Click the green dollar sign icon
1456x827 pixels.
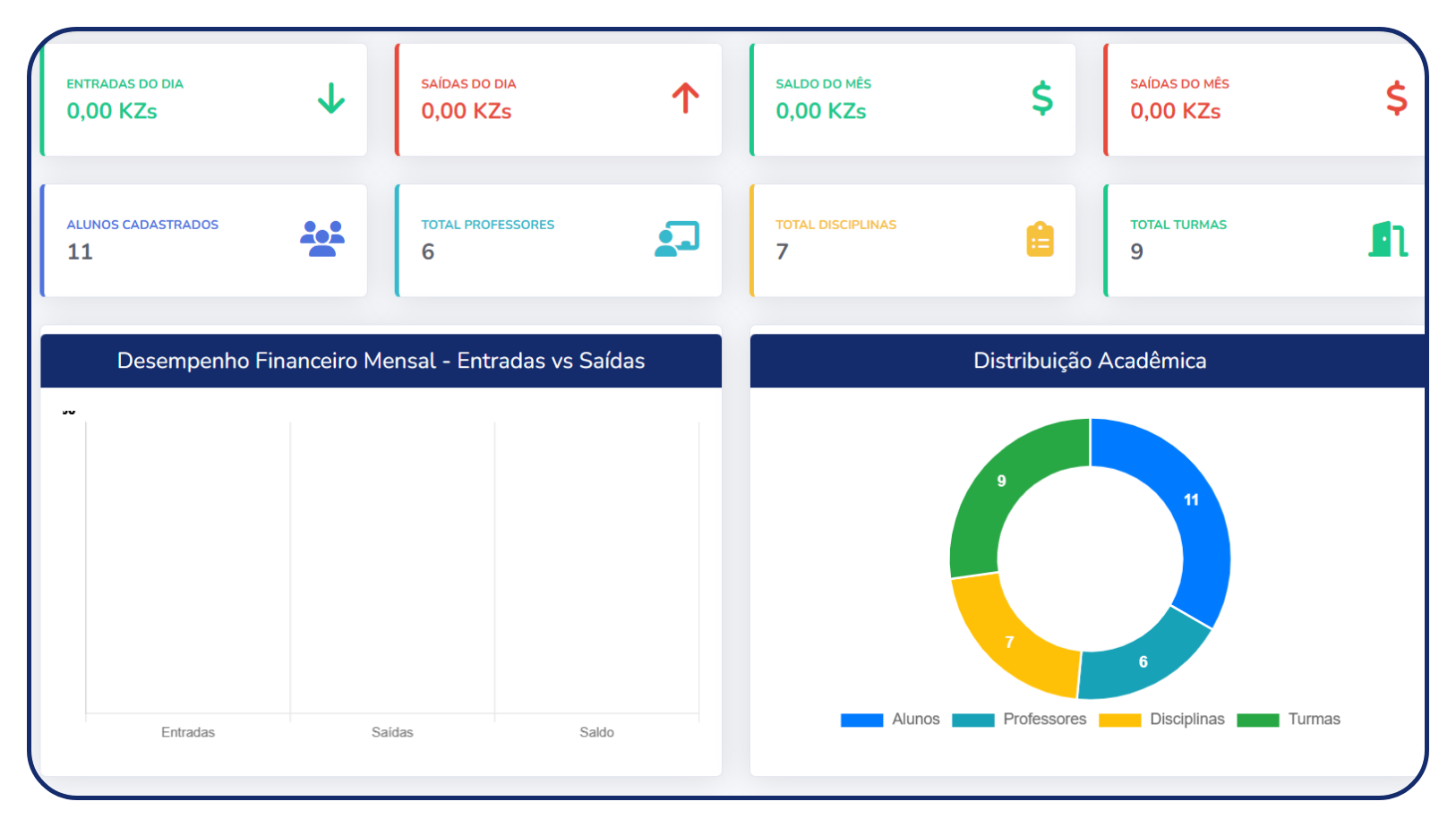1041,98
